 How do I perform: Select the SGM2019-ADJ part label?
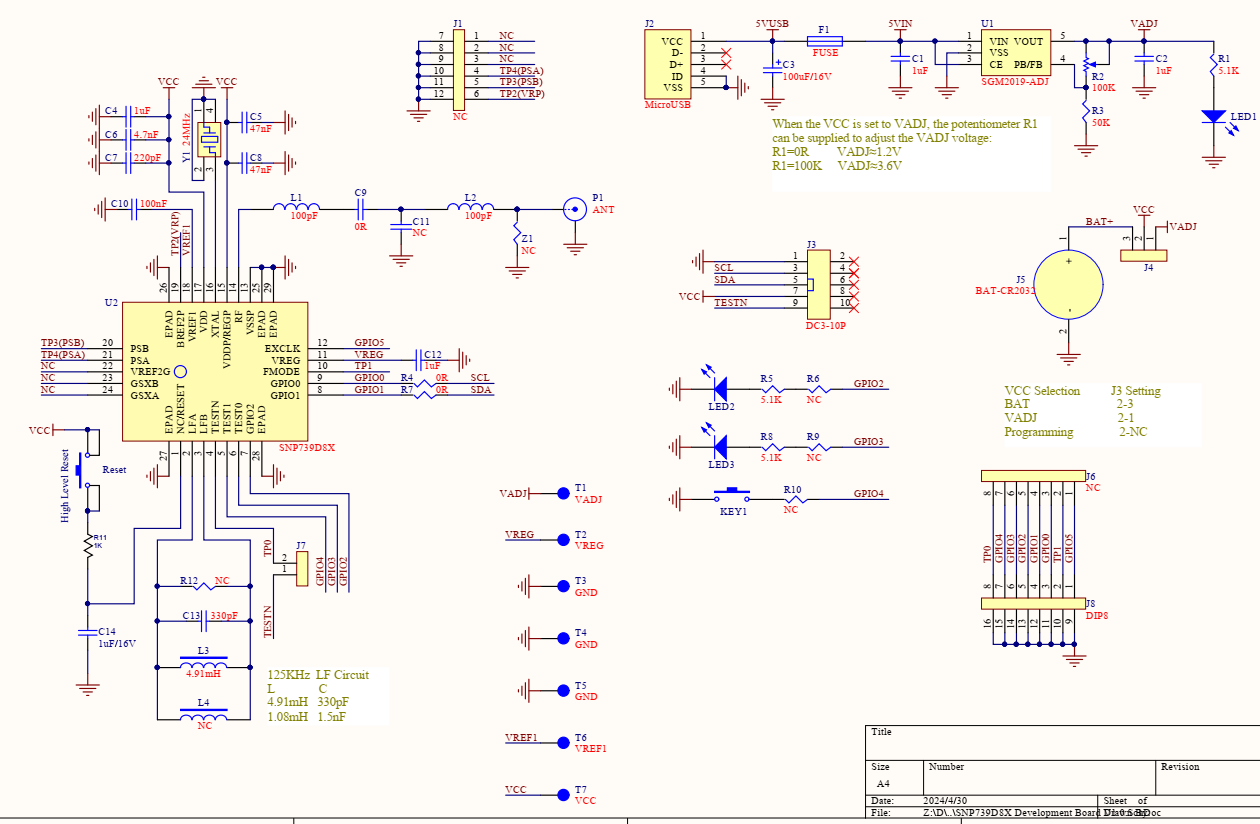(1015, 83)
